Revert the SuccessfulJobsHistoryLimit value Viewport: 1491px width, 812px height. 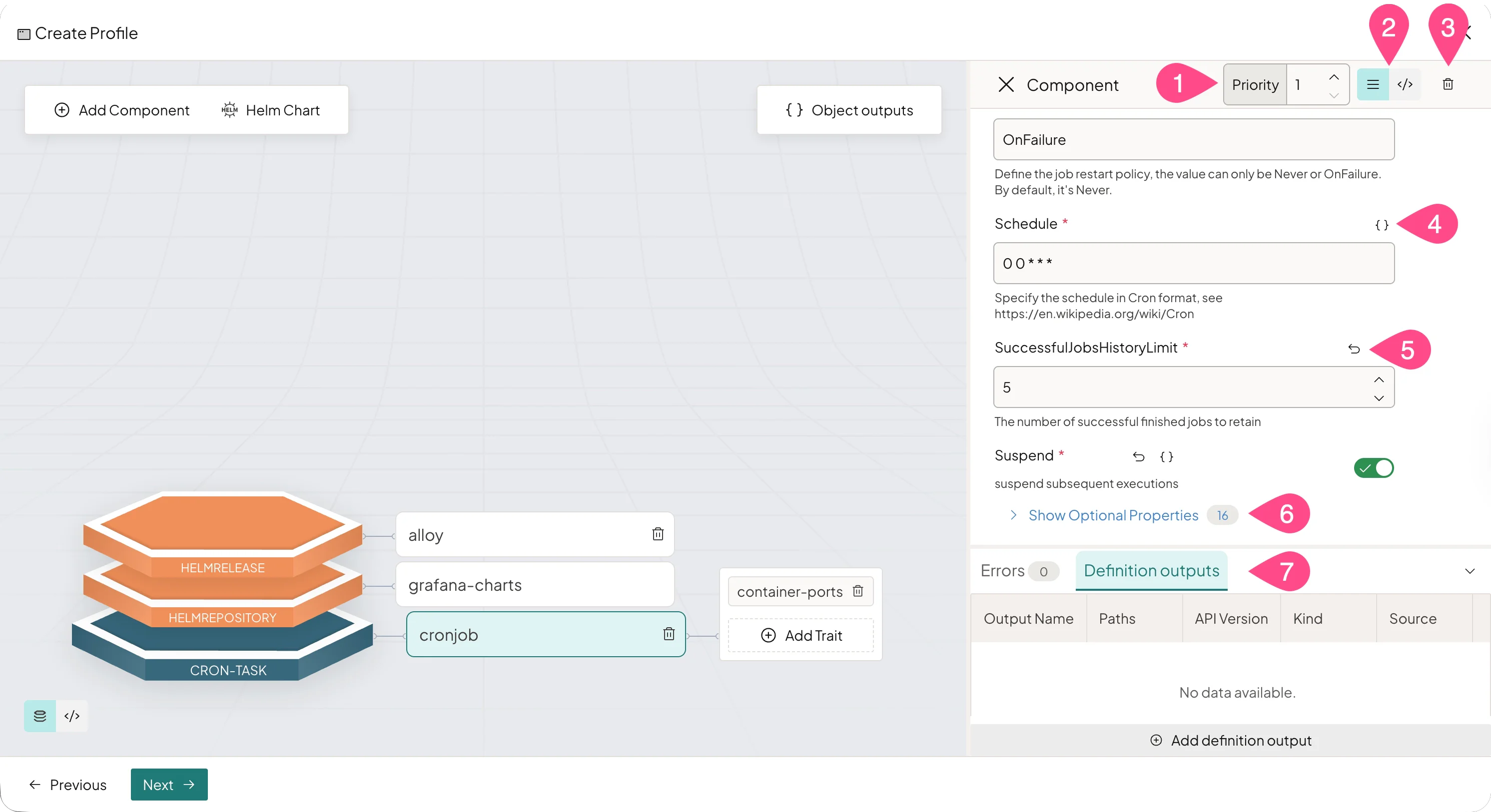pyautogui.click(x=1354, y=349)
